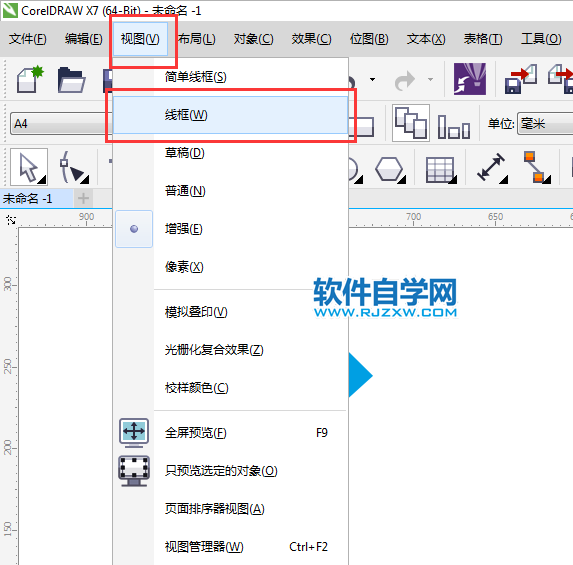Open the 表格(T) menu
573x565 pixels.
click(x=483, y=39)
